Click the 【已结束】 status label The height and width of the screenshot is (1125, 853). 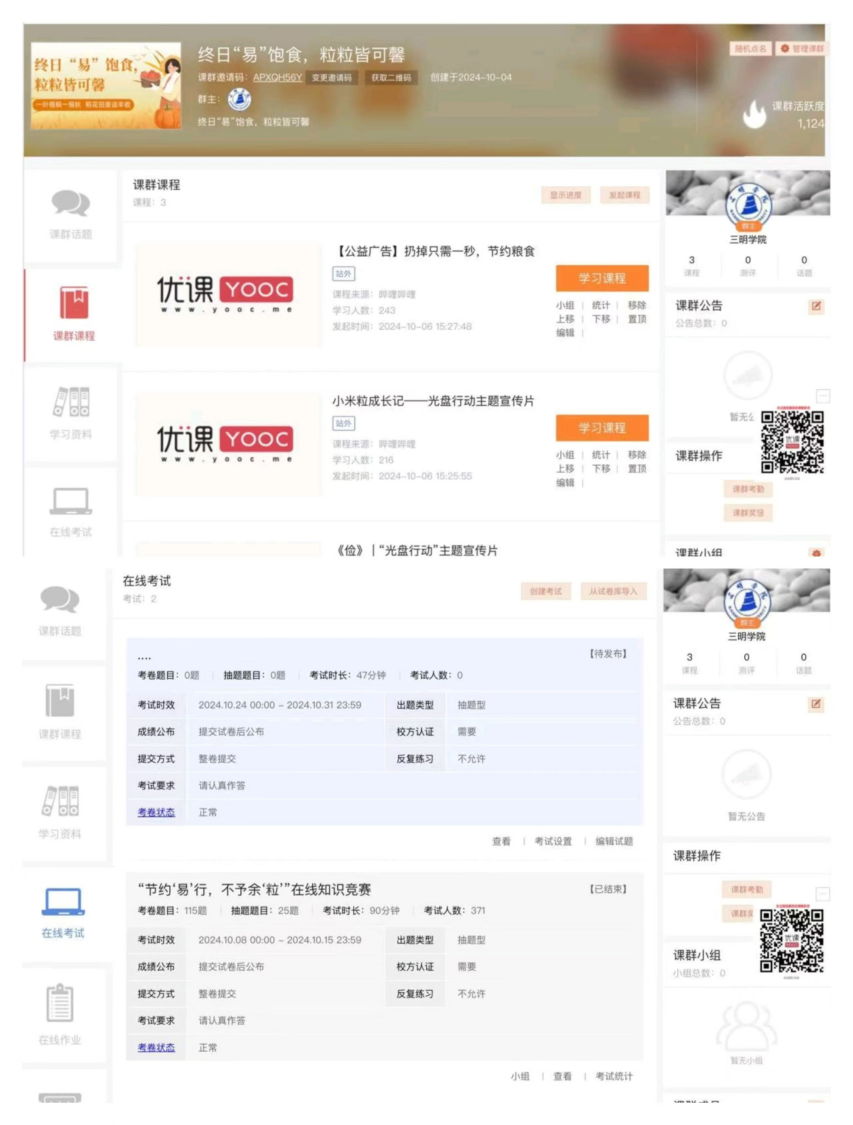click(608, 889)
